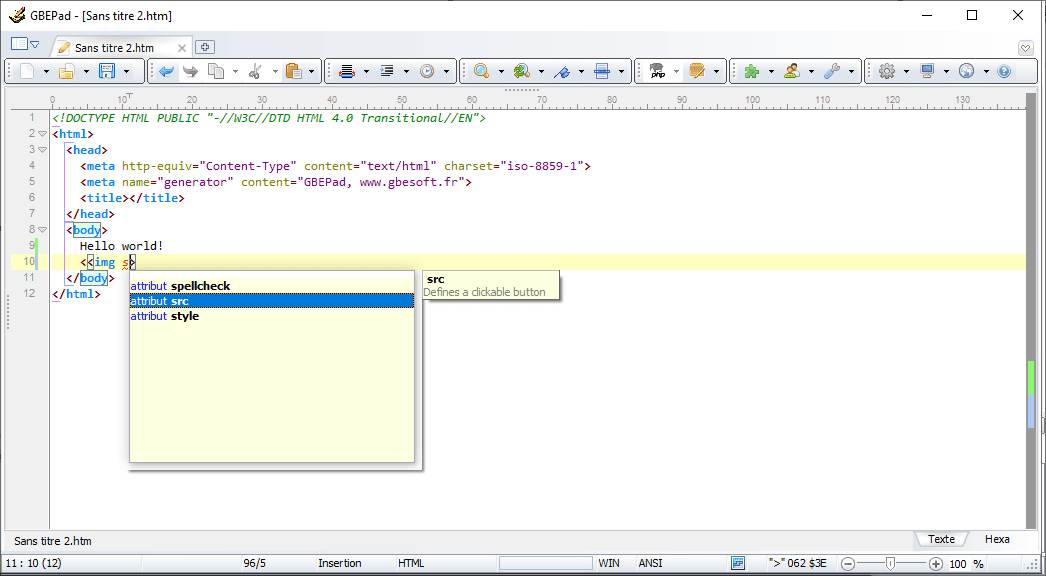
Task: Click the wrench tools icon
Action: pyautogui.click(x=832, y=71)
